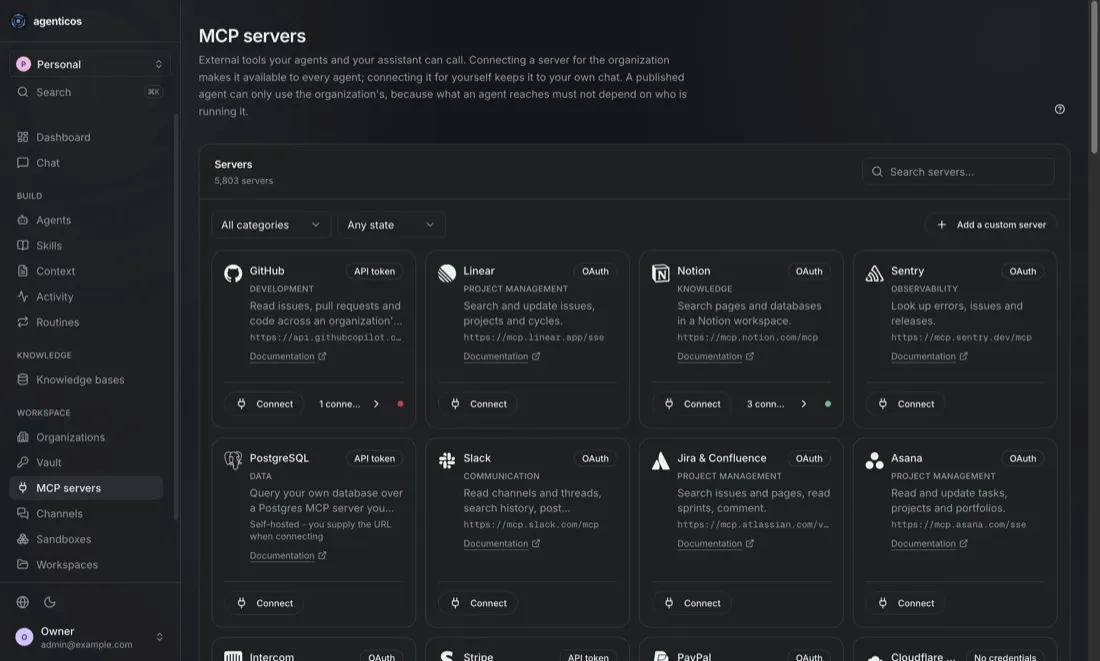Connect the PostgreSQL server
1100x661 pixels.
[264, 603]
